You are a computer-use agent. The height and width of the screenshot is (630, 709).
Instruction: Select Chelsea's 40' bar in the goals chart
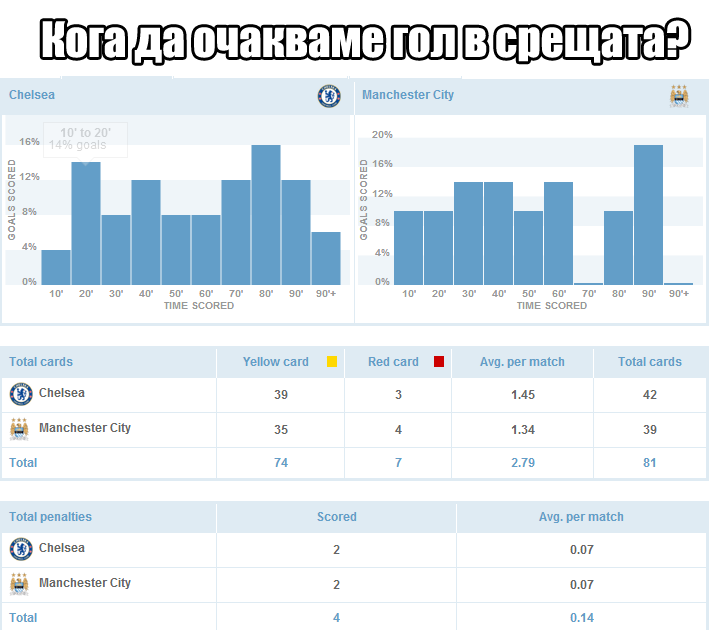pos(146,232)
